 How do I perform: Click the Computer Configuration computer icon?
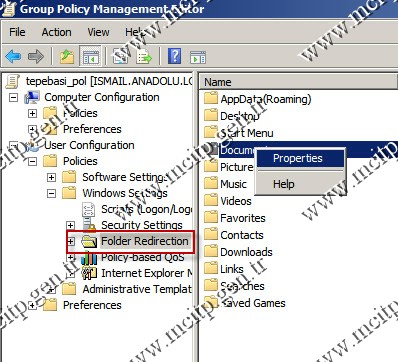[x=32, y=97]
